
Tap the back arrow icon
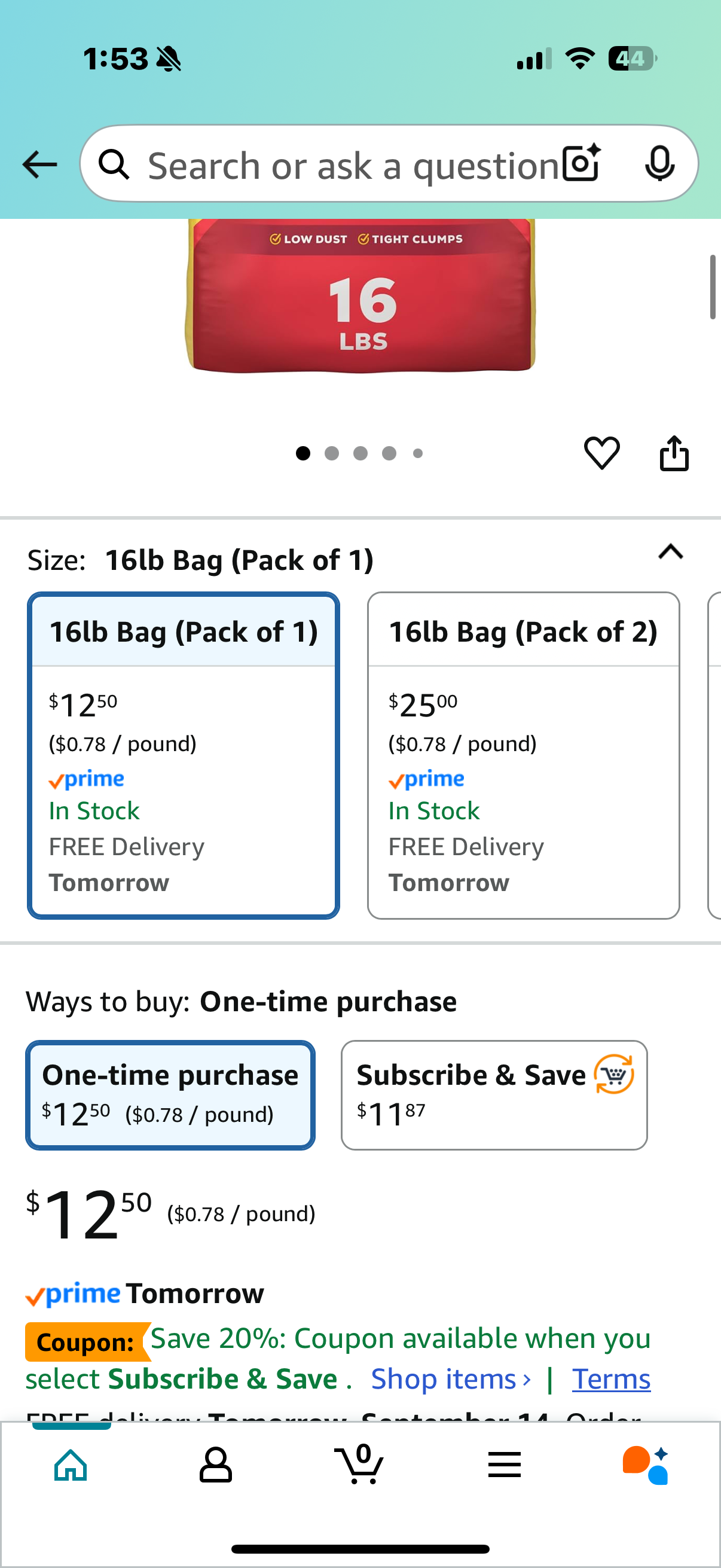click(39, 164)
